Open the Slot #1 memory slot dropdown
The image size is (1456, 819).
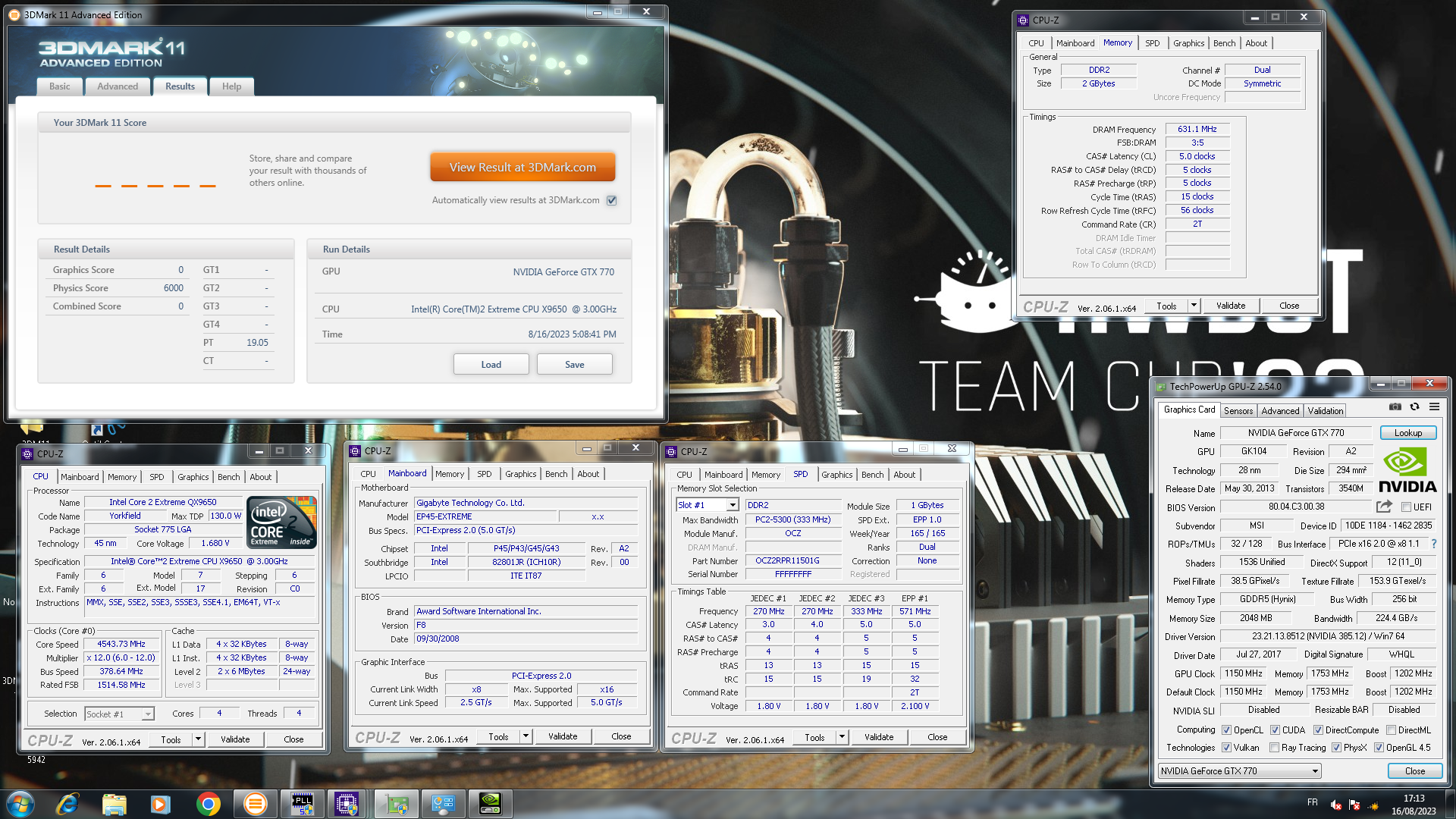click(x=708, y=505)
